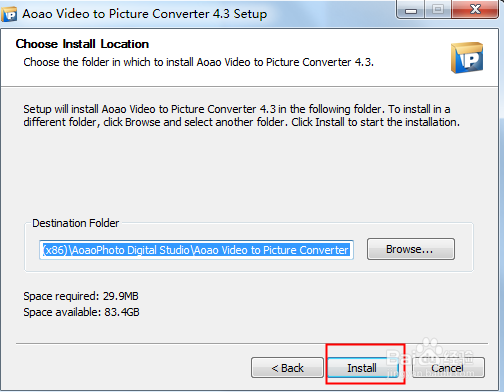The height and width of the screenshot is (392, 504).
Task: Cancel the setup wizard
Action: pyautogui.click(x=448, y=368)
